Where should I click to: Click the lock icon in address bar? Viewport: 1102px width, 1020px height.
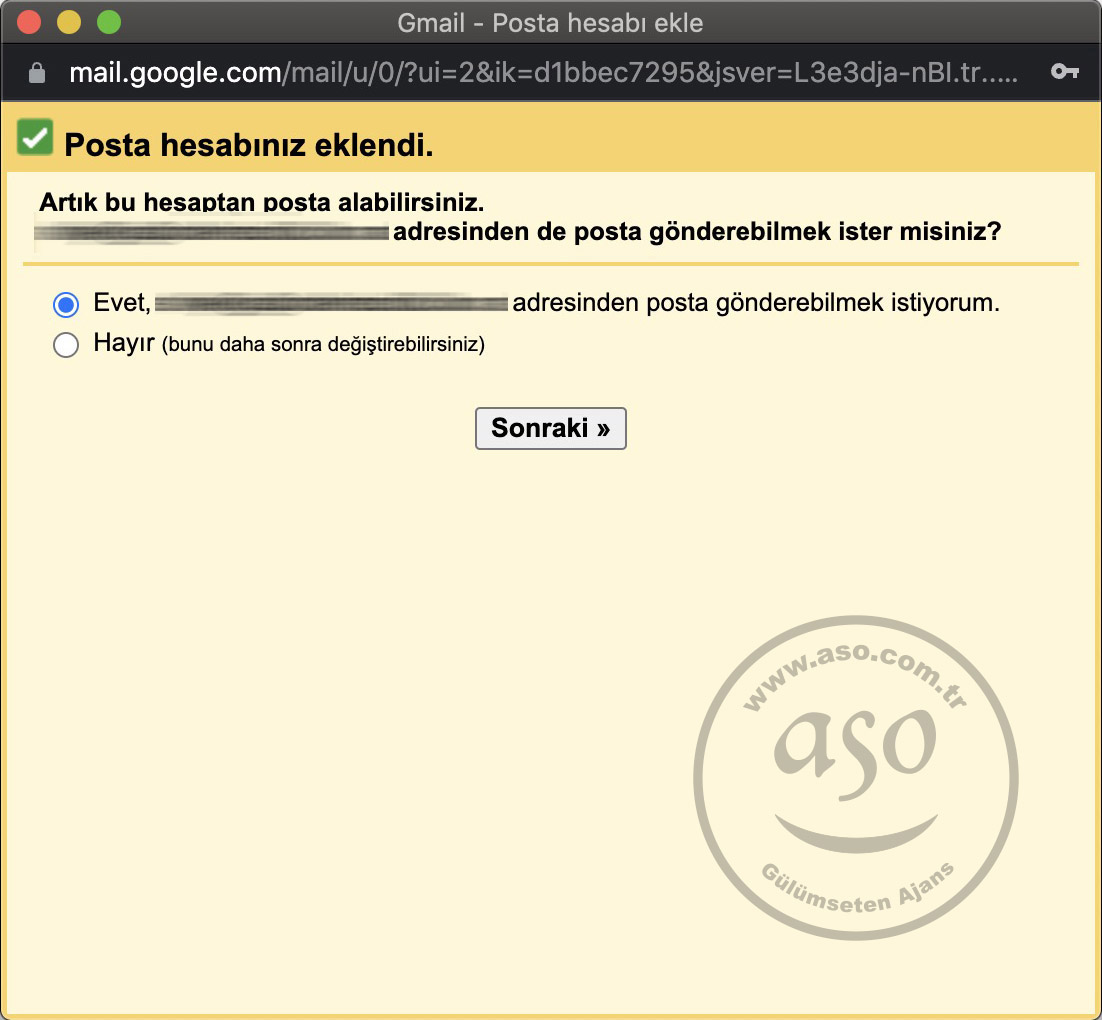tap(37, 73)
